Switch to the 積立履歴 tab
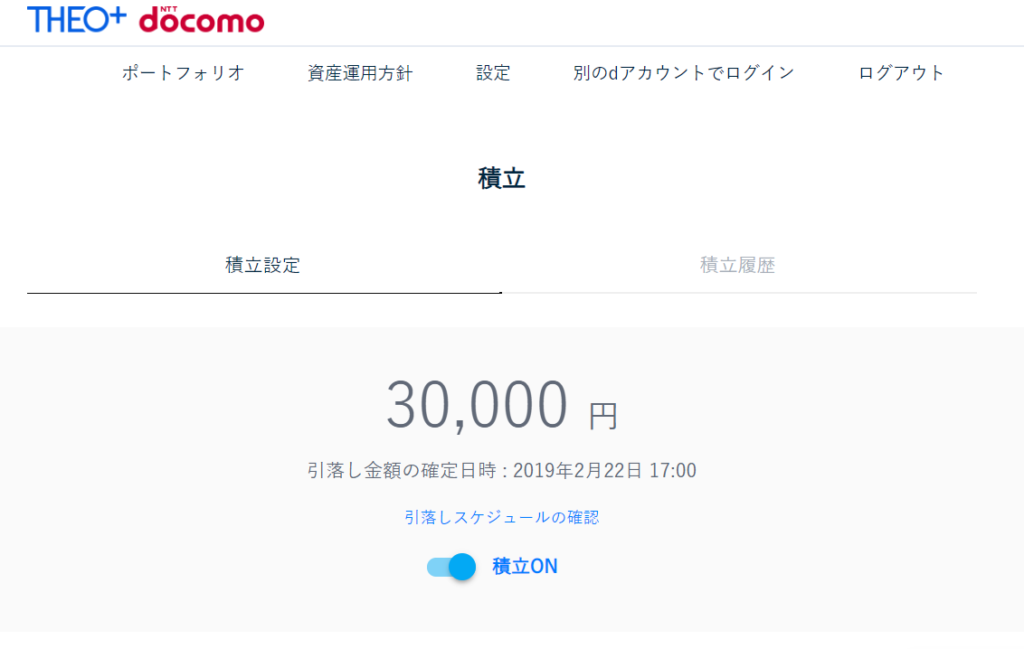Image resolution: width=1024 pixels, height=649 pixels. (x=738, y=265)
